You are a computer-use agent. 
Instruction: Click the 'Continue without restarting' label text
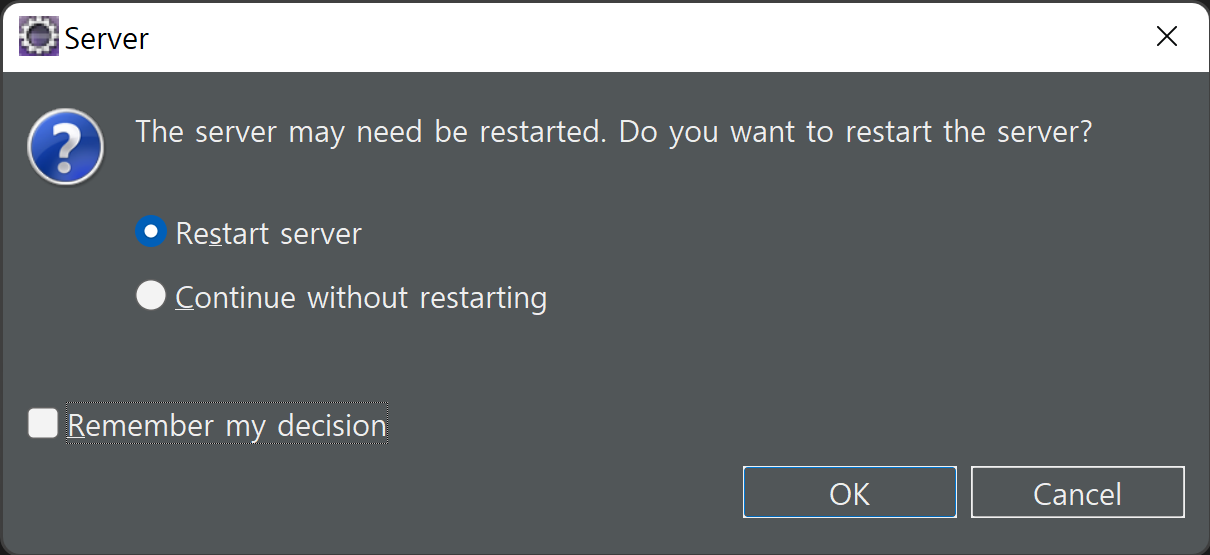click(x=361, y=298)
